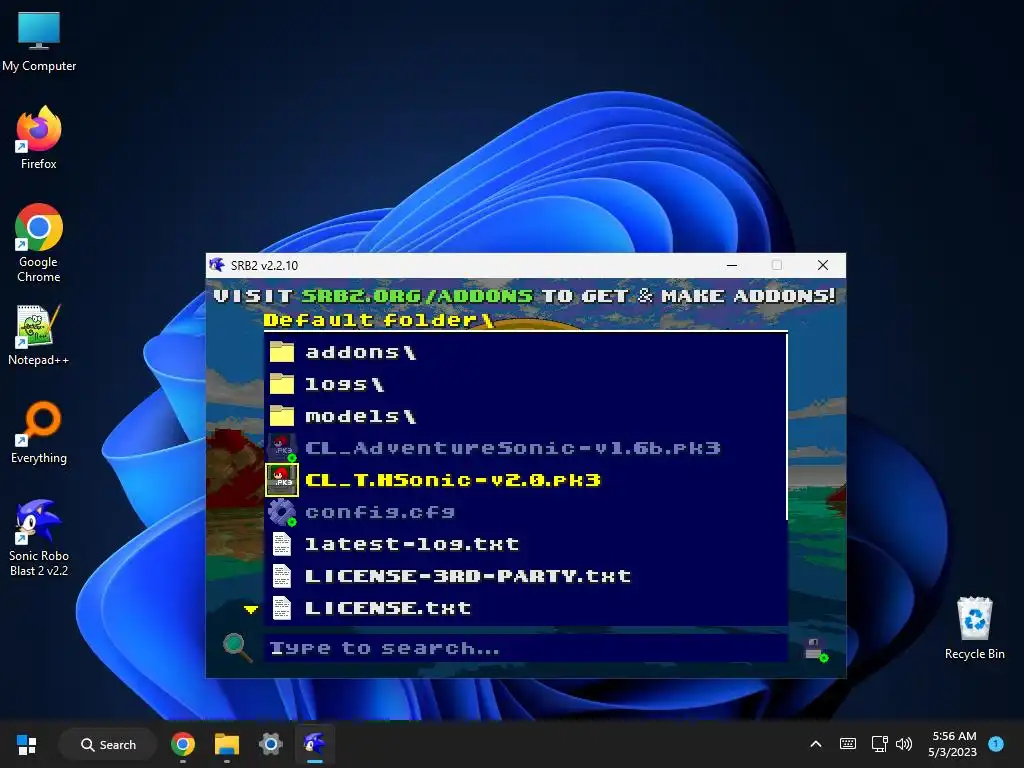Viewport: 1024px width, 768px height.
Task: Open Everything desktop shortcut
Action: (x=39, y=432)
